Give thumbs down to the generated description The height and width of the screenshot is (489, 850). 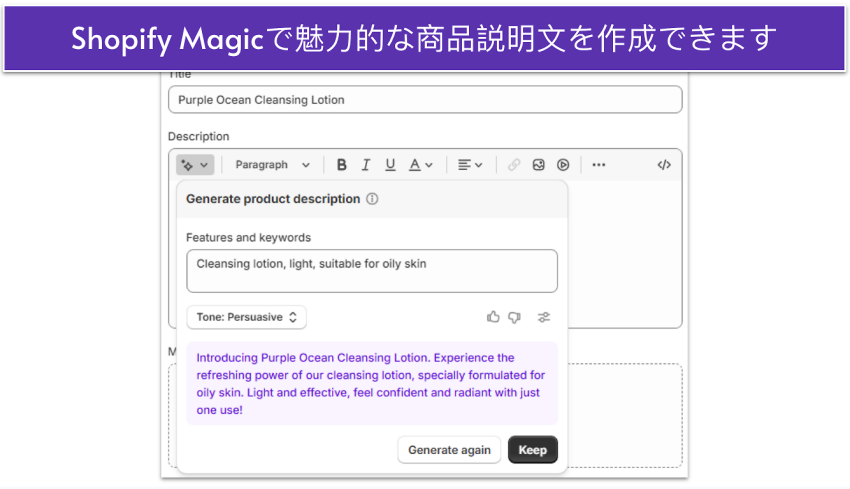coord(514,317)
